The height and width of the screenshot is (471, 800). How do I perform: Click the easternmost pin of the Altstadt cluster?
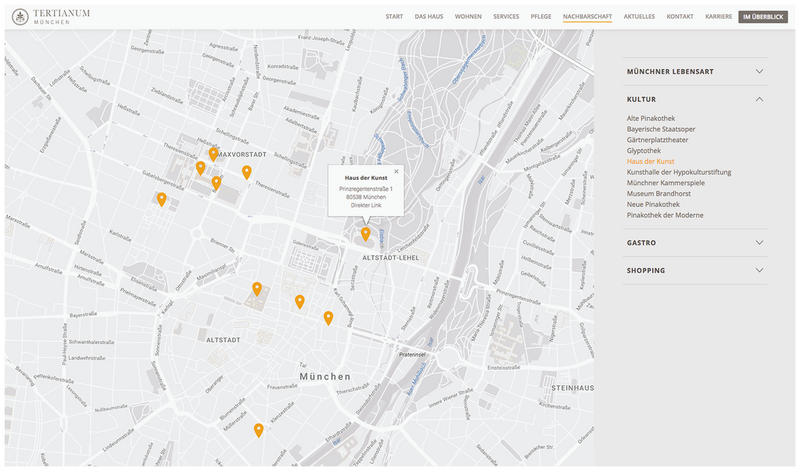click(x=328, y=318)
